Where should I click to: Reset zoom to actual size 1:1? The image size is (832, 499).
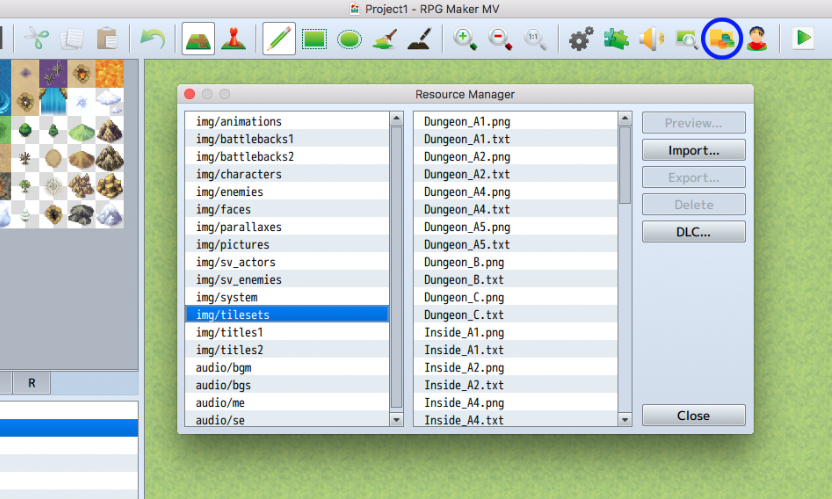pyautogui.click(x=535, y=39)
